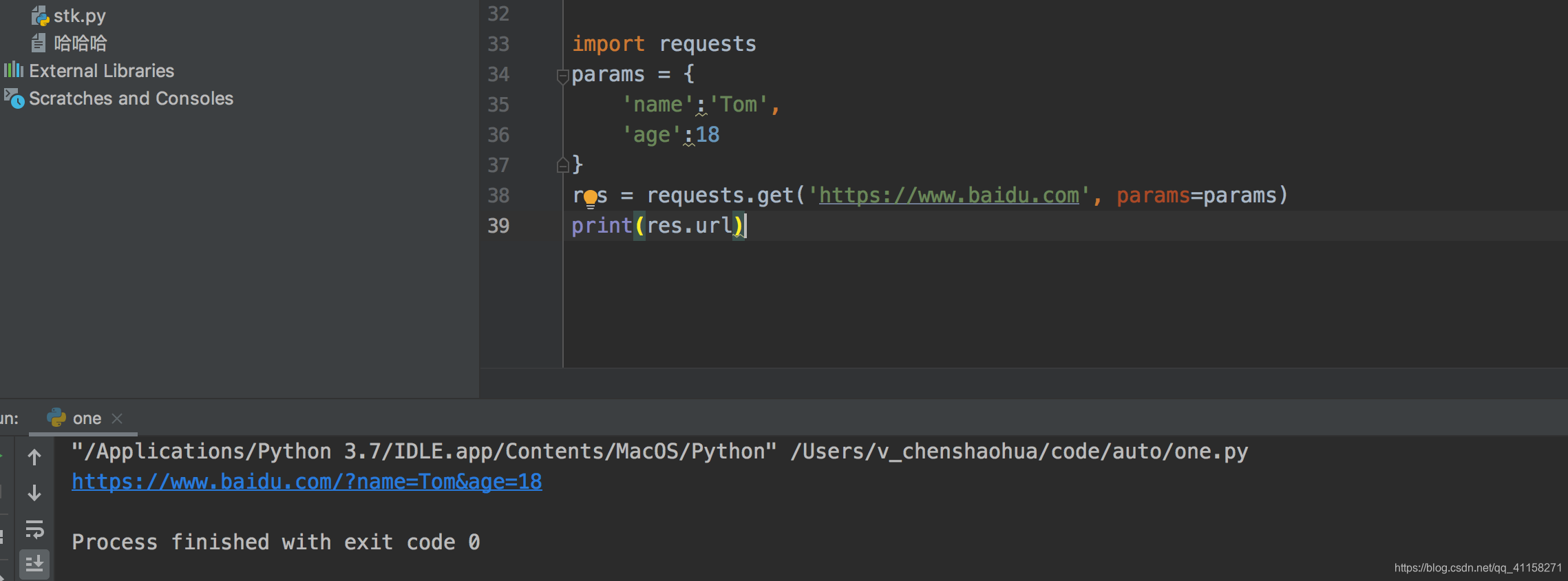1568x581 pixels.
Task: Click 'print' on line 39
Action: coord(602,226)
